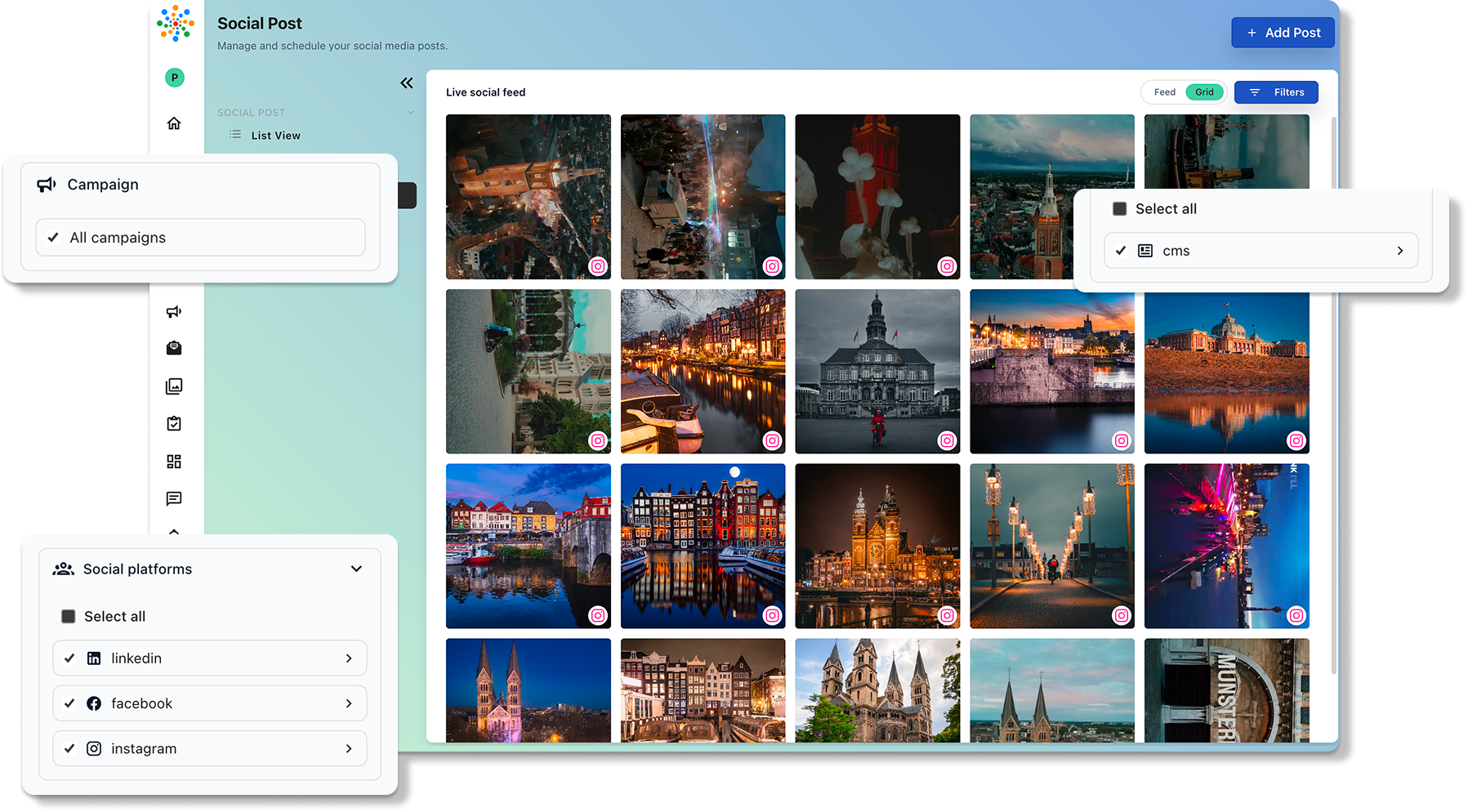Image resolution: width=1468 pixels, height=812 pixels.
Task: Open List View in Social Post menu
Action: pos(275,136)
